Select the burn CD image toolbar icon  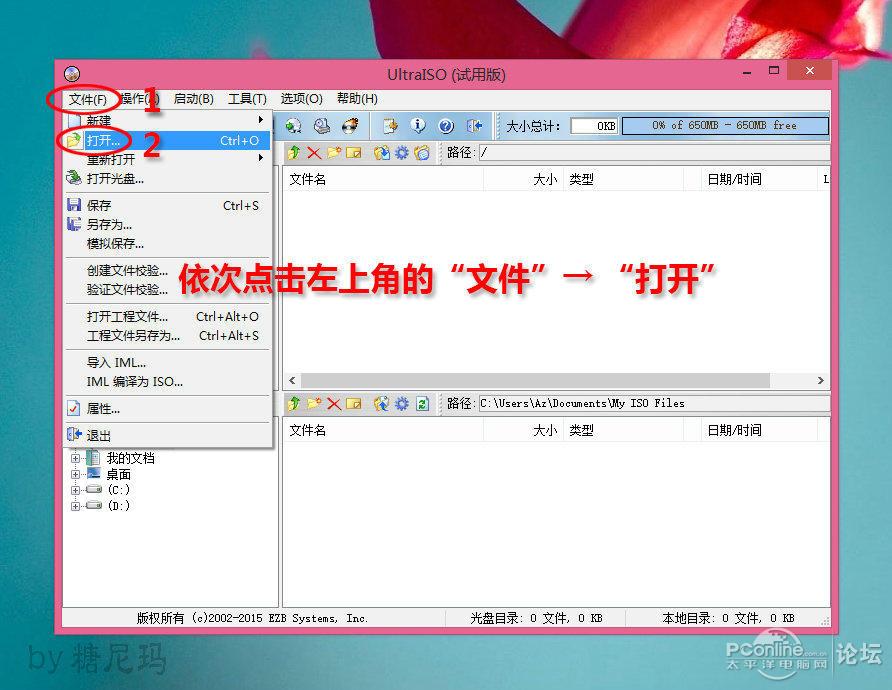(x=349, y=126)
